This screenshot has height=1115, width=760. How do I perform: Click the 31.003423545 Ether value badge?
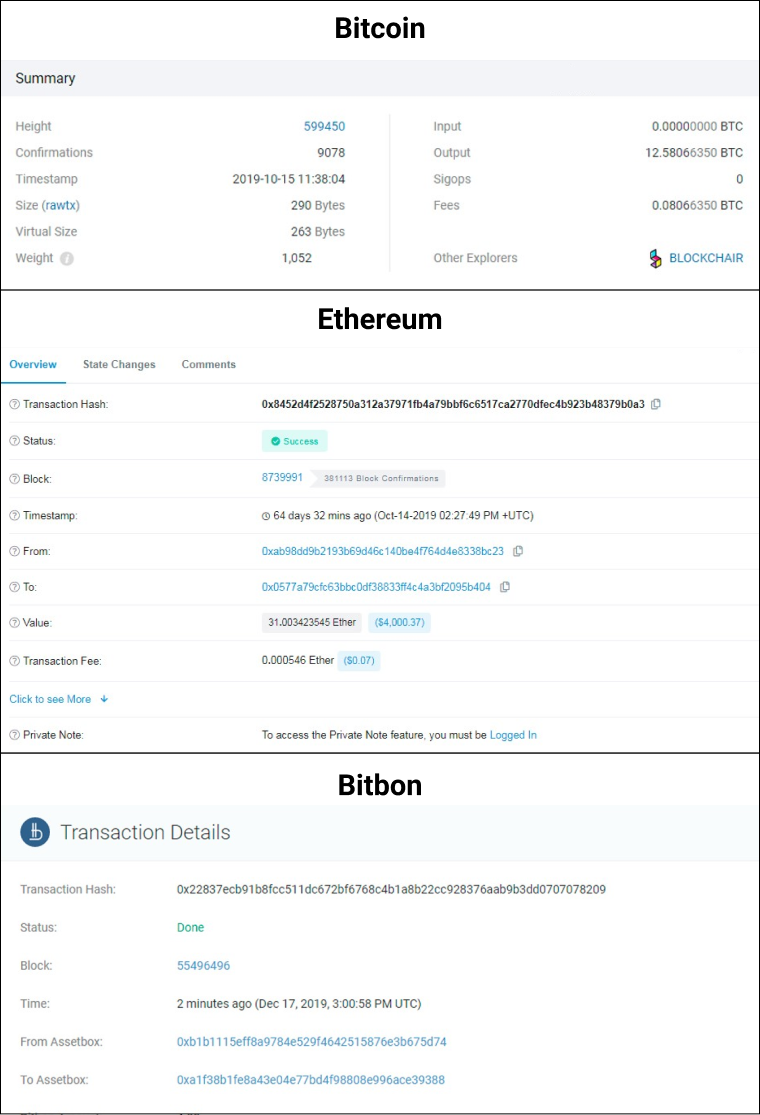(x=311, y=623)
